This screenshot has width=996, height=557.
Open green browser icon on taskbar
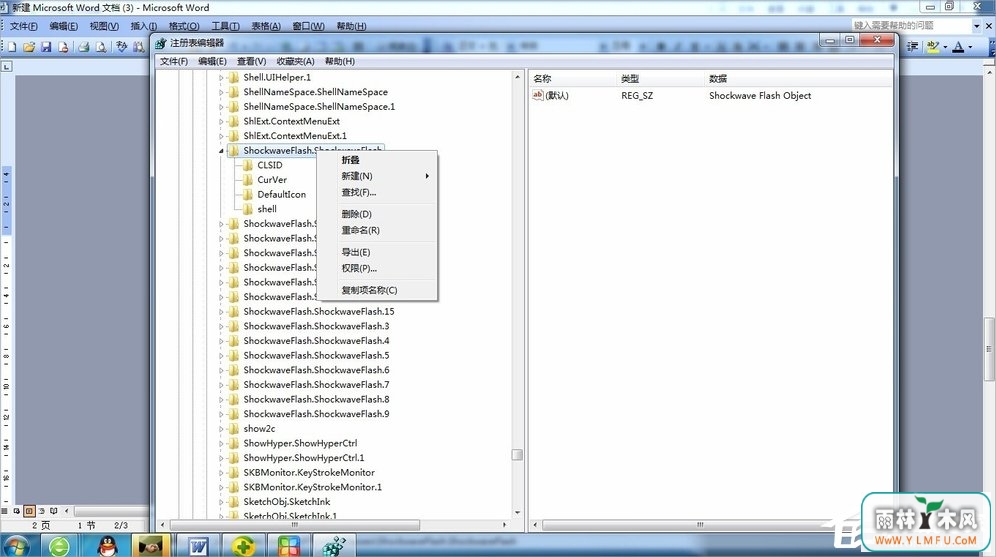pos(59,546)
